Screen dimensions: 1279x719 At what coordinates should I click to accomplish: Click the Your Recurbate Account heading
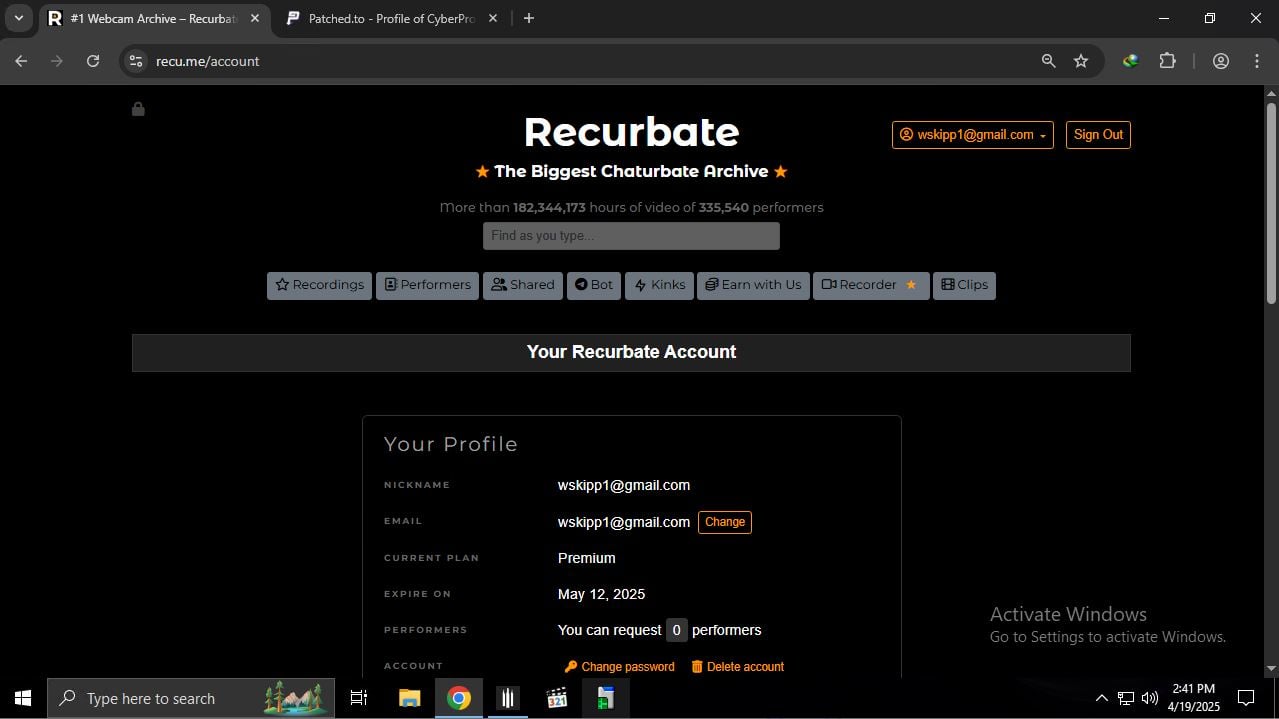point(631,352)
